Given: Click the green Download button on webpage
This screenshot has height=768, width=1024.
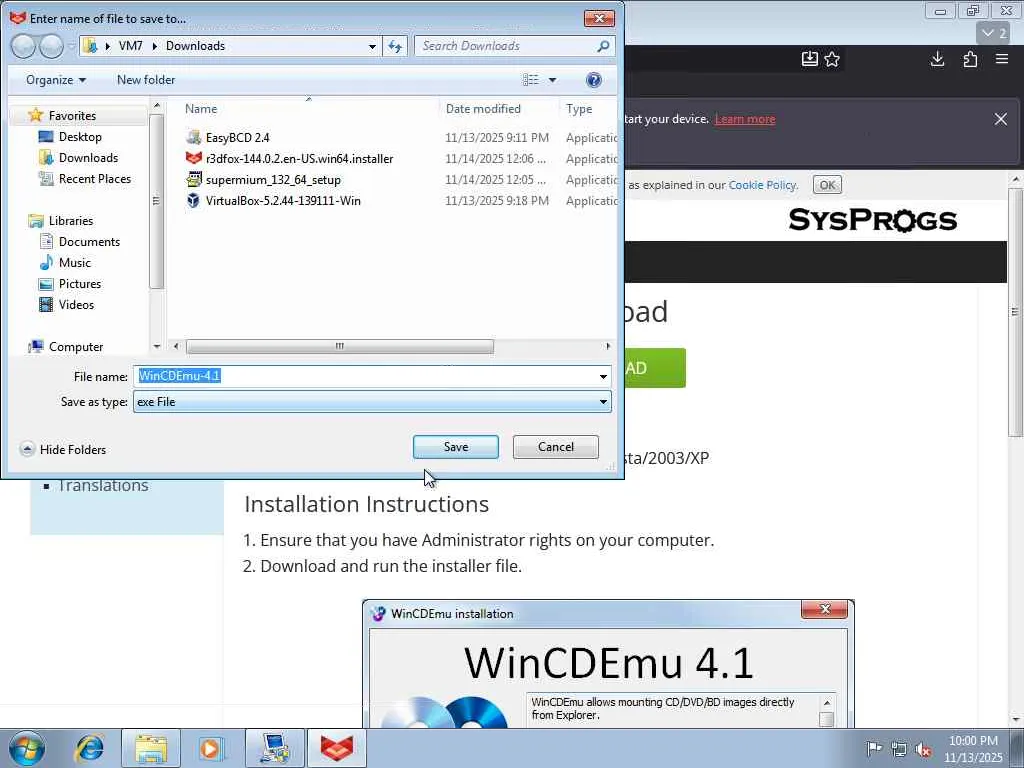Looking at the screenshot, I should click(655, 368).
